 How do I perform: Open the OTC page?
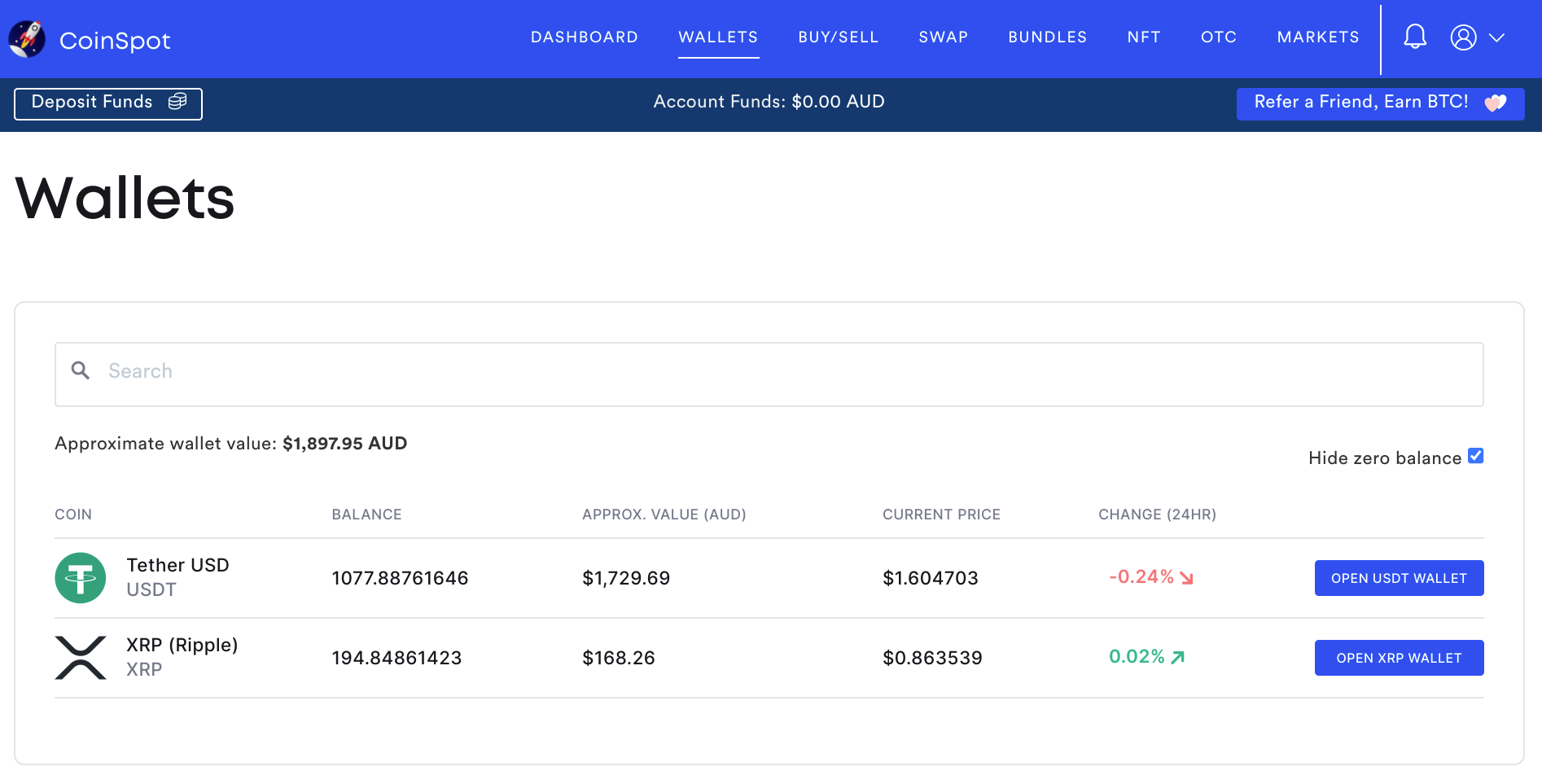pos(1219,37)
